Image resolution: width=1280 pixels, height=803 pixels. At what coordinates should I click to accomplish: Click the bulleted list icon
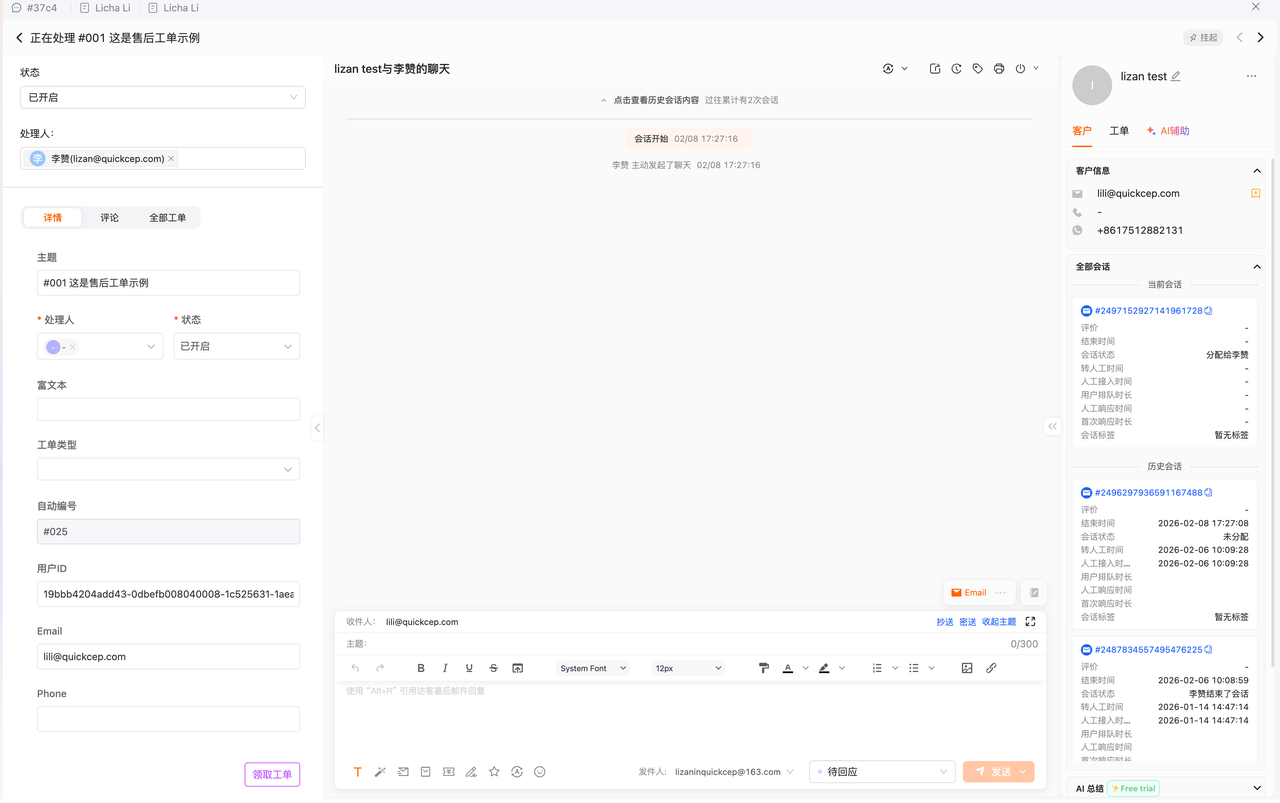click(914, 668)
